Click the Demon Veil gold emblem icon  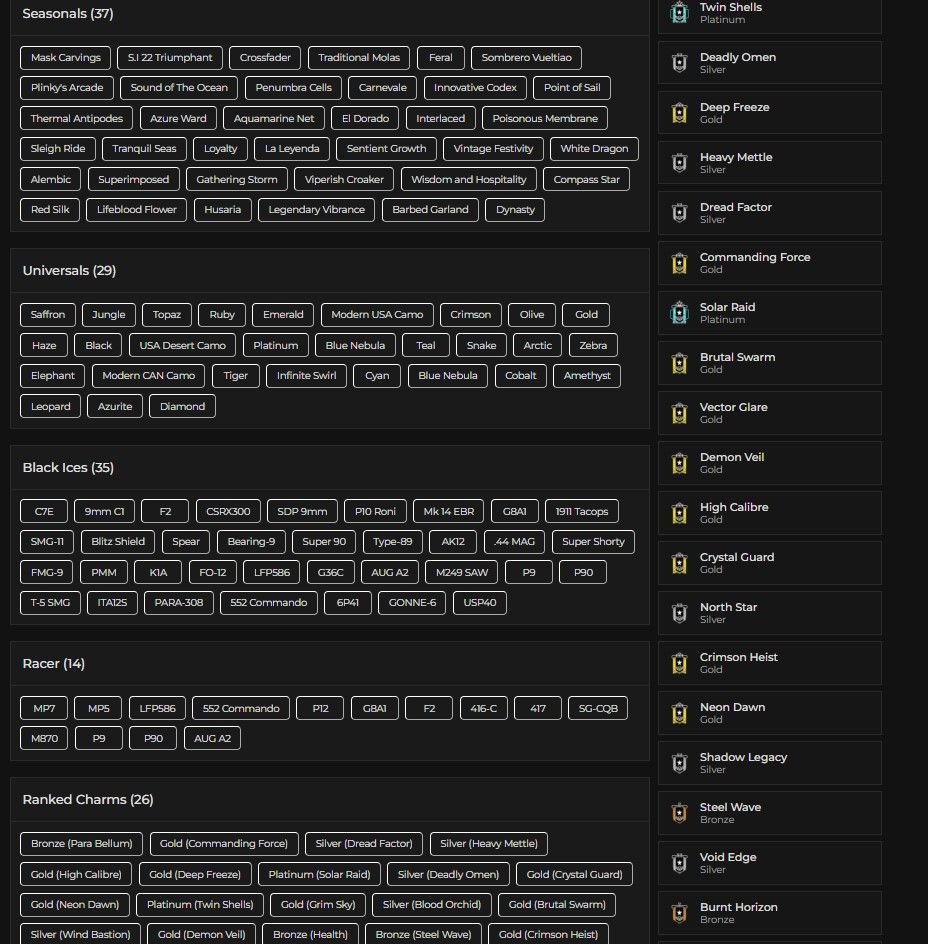coord(679,462)
